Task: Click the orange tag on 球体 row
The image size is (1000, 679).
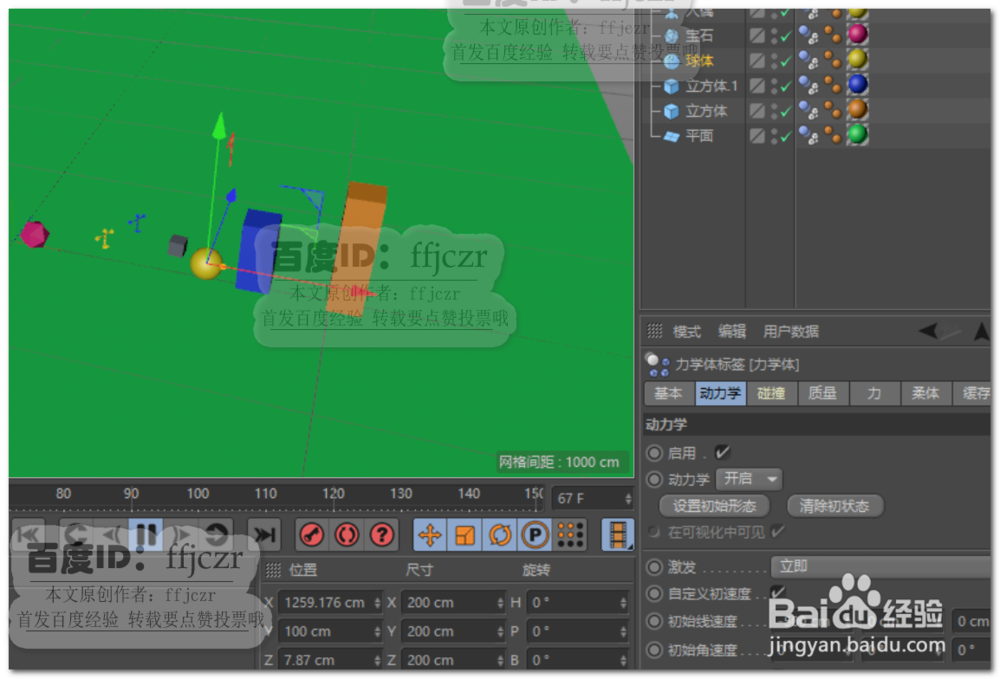Action: coord(832,59)
